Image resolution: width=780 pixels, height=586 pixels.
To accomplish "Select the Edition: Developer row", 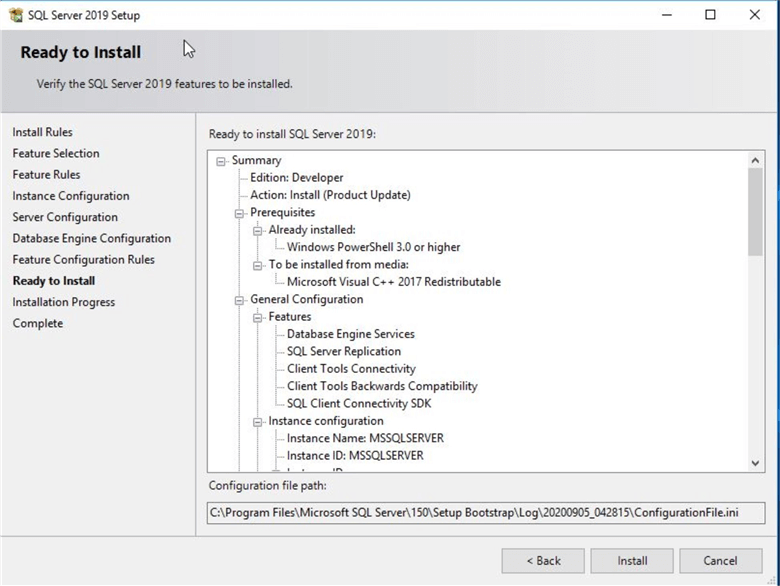I will pos(296,178).
